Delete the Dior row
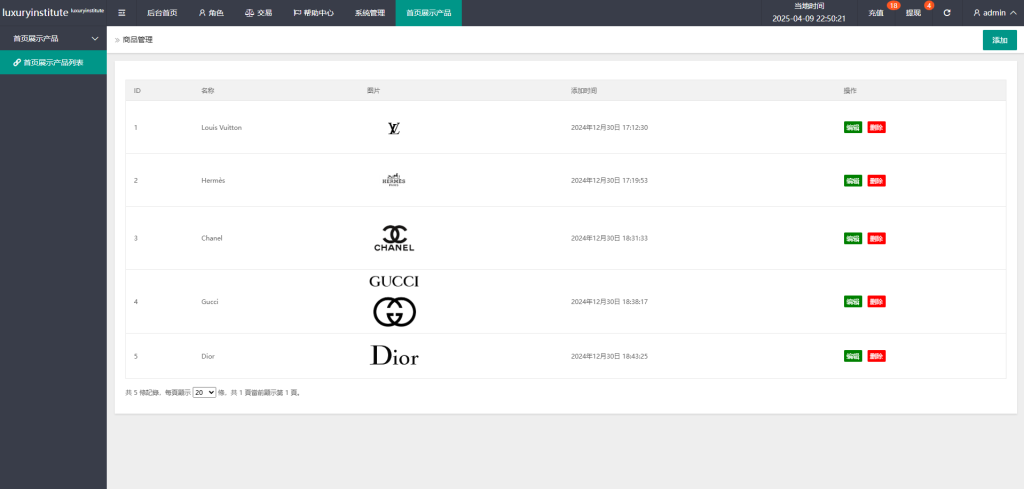The image size is (1024, 489). [876, 356]
